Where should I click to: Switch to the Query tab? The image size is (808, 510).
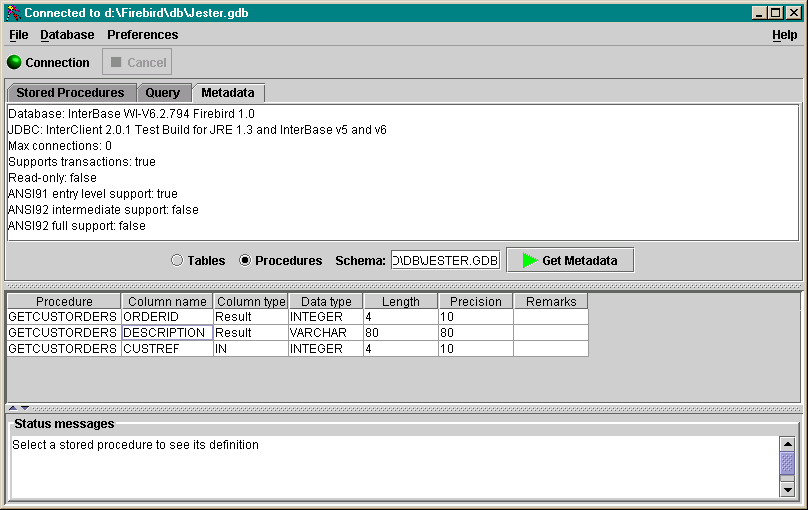point(163,93)
